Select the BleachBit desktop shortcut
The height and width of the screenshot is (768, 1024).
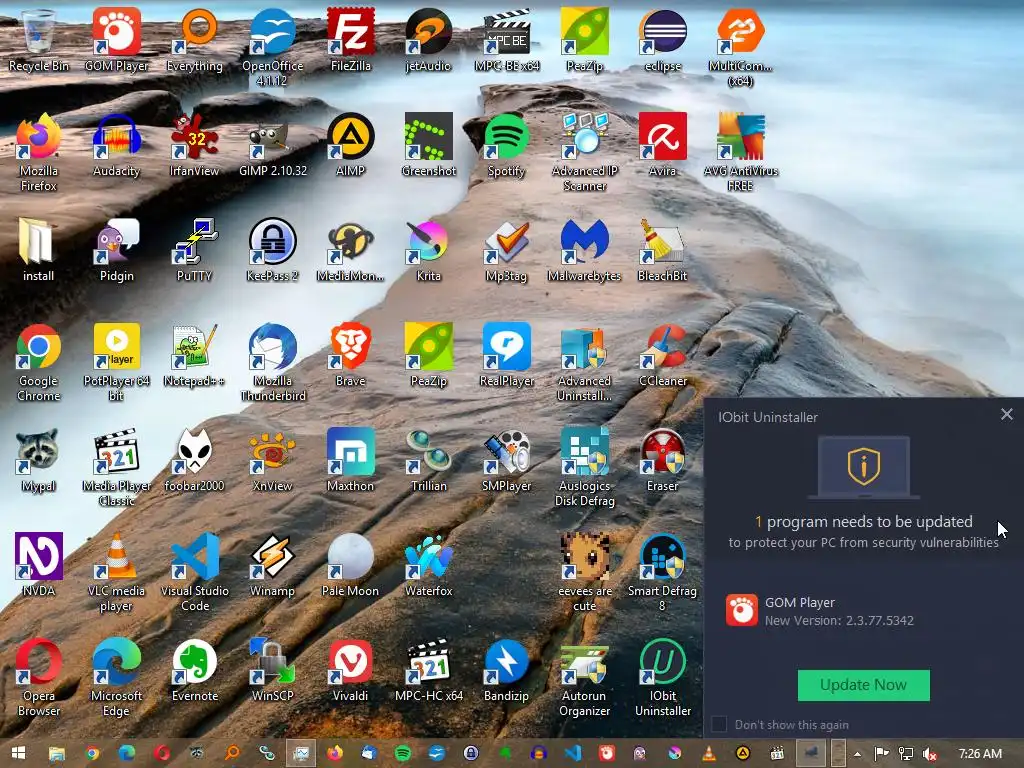(662, 250)
